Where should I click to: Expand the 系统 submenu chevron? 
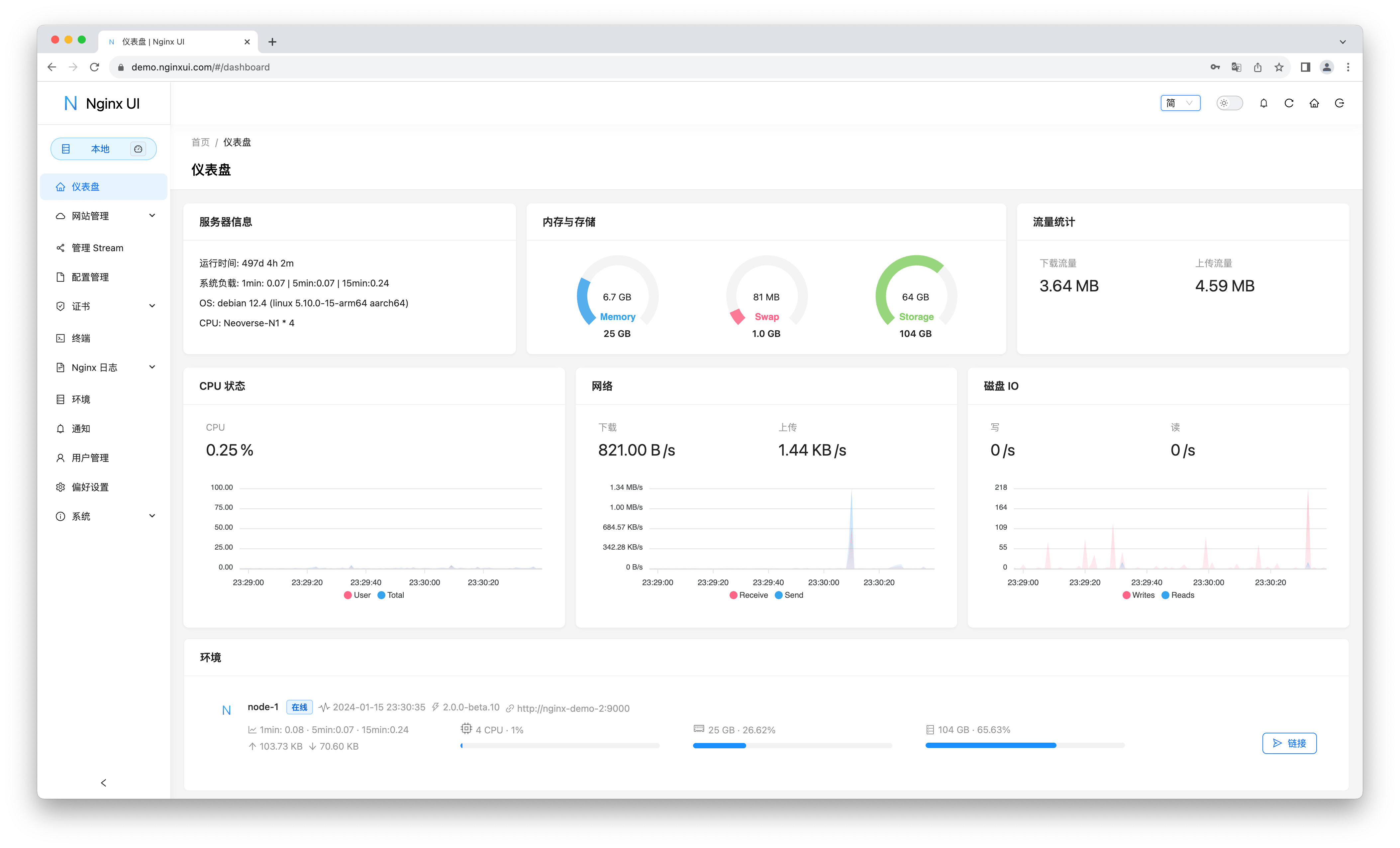coord(151,516)
